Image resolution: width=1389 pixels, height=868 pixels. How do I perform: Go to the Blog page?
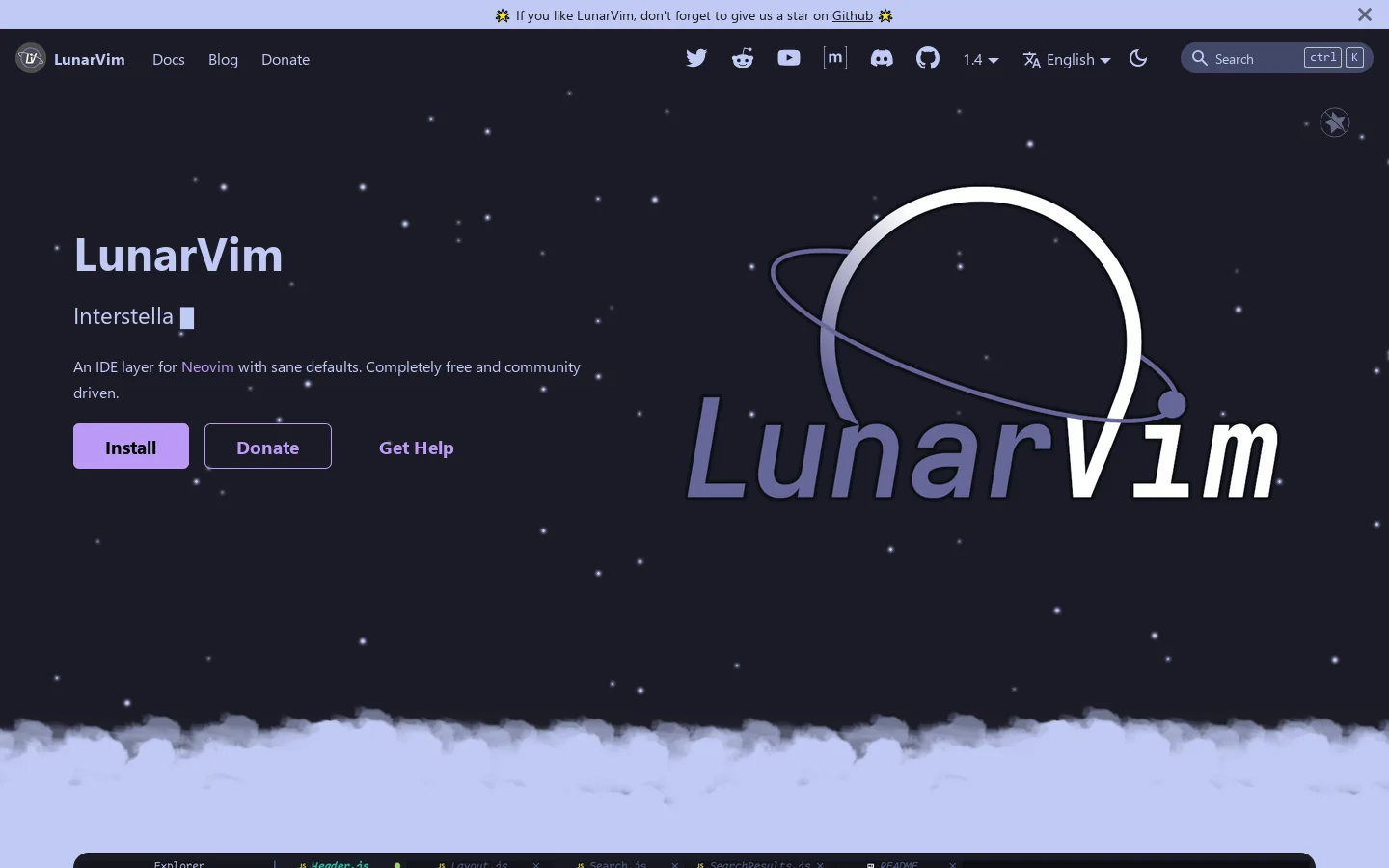point(223,59)
